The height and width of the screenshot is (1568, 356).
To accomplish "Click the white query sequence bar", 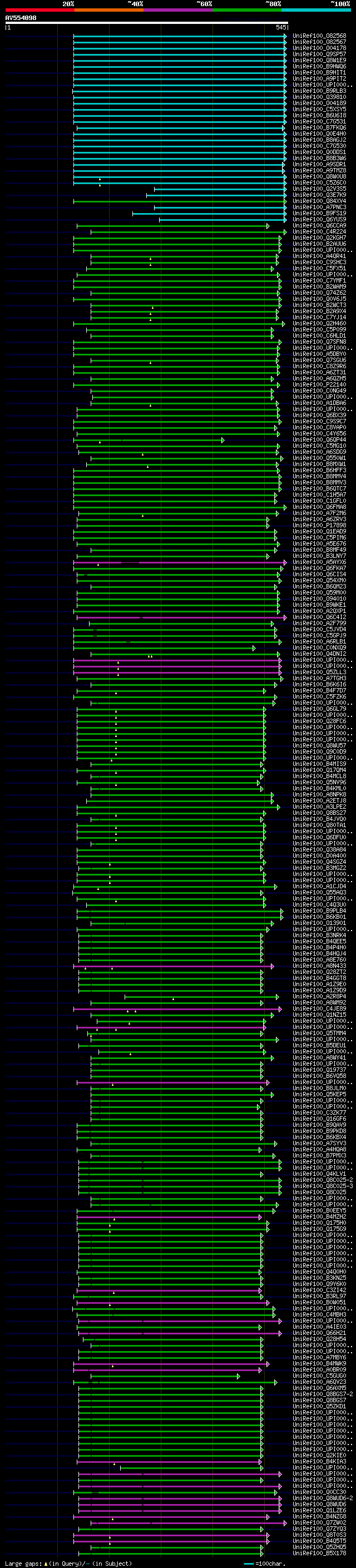I will point(147,22).
